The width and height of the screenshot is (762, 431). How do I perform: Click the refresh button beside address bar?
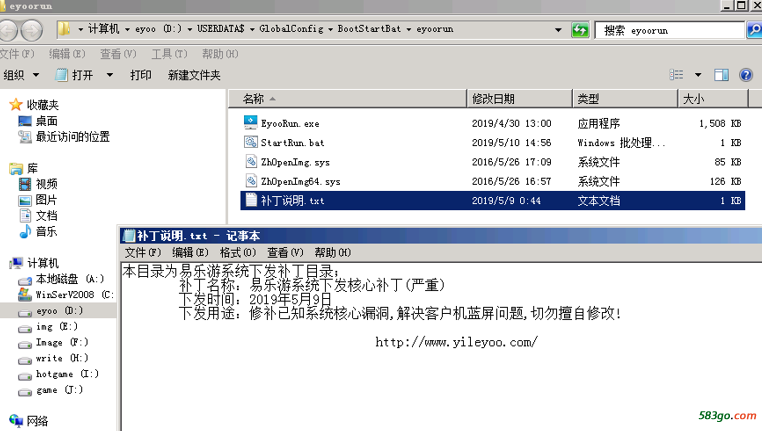(x=580, y=30)
